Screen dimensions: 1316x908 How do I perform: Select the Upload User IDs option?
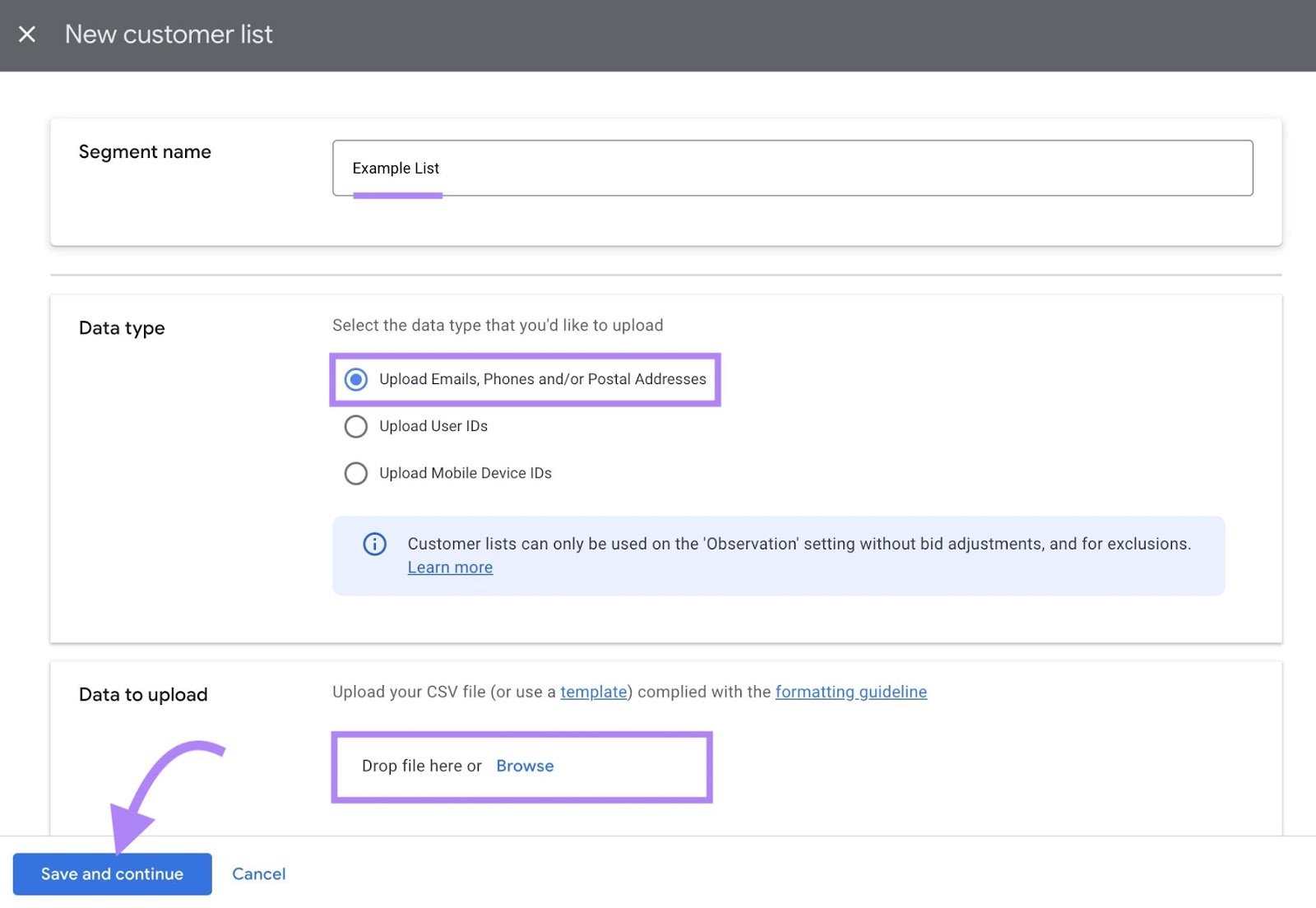point(355,426)
